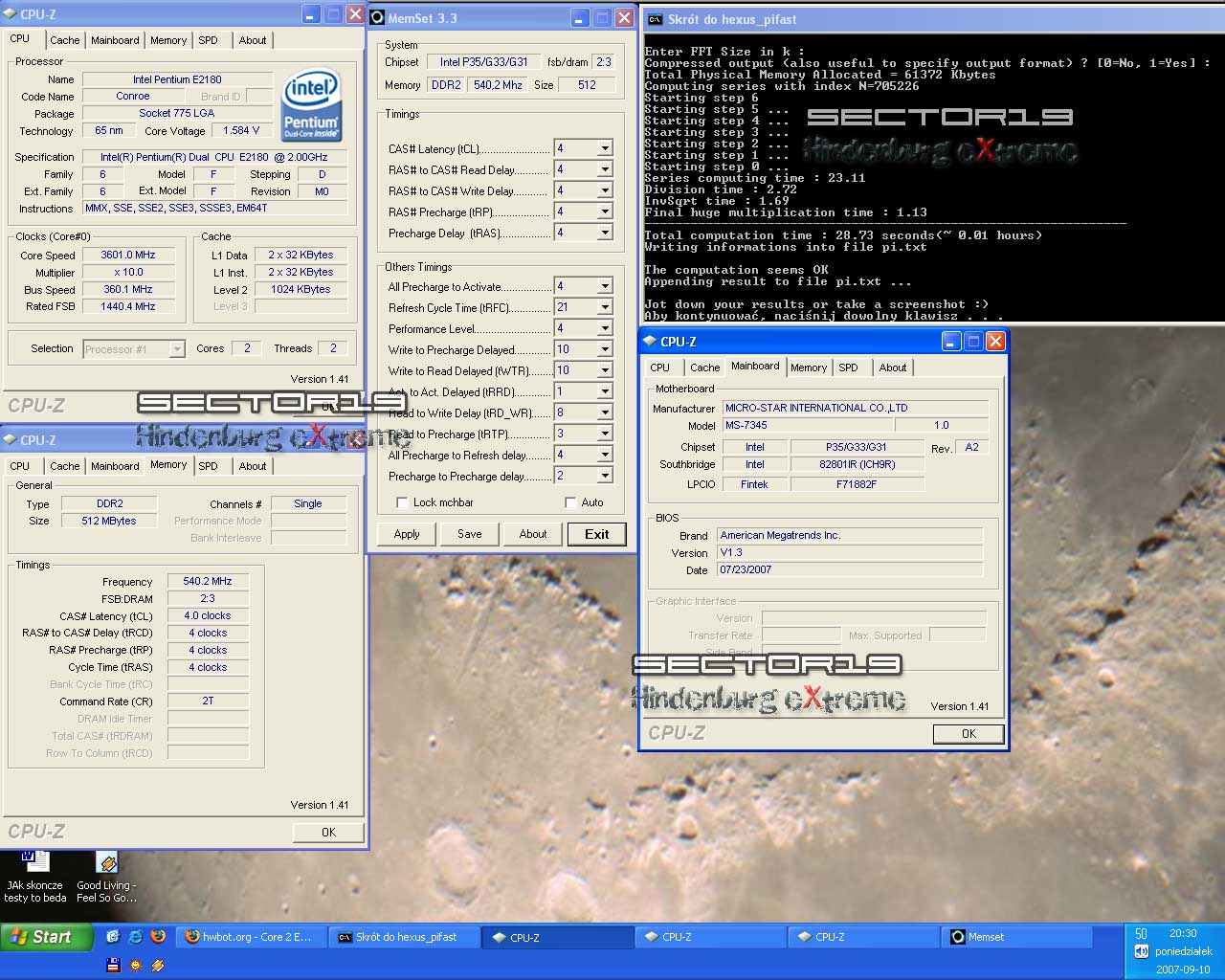Switch to Cache tab in CPU-Z mainboard window

705,367
